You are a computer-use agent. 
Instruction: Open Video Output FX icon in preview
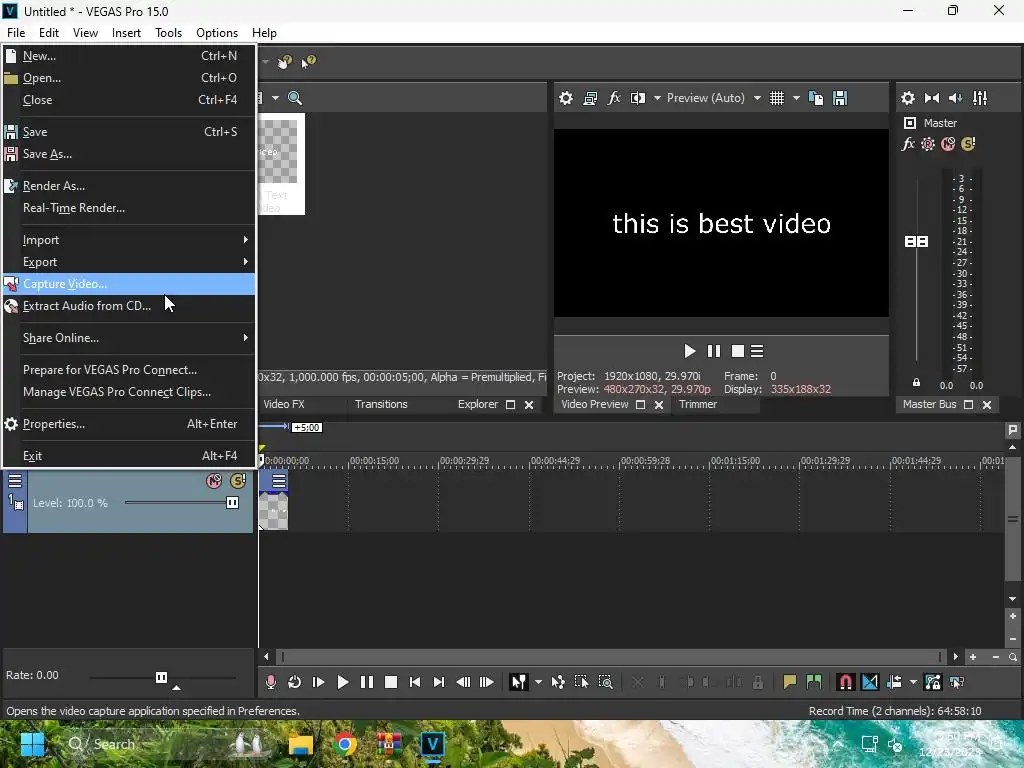click(614, 98)
